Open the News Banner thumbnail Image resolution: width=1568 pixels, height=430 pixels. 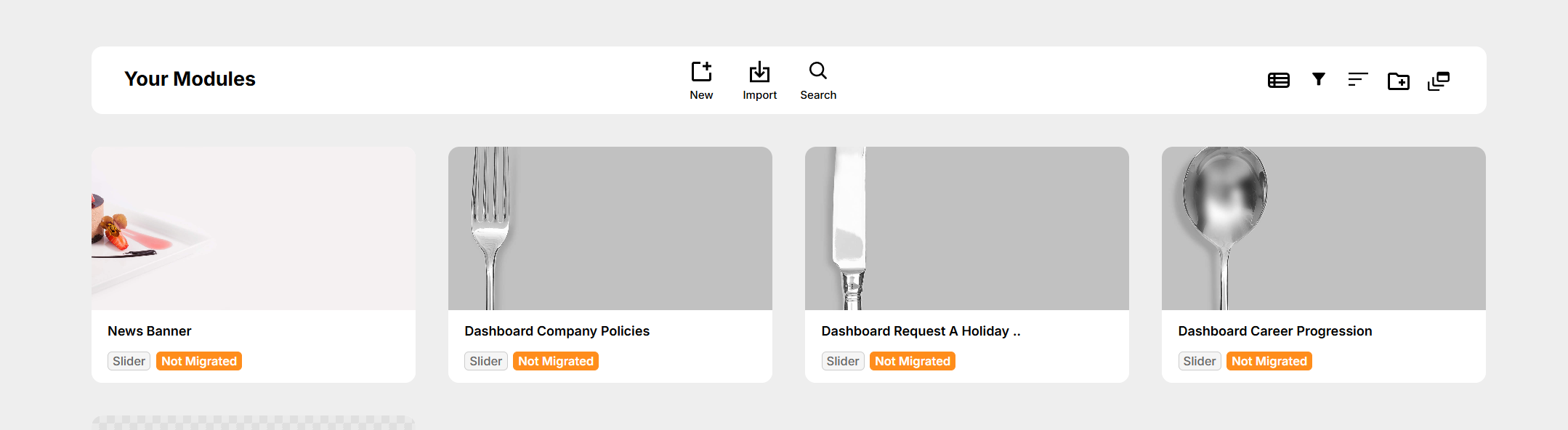pyautogui.click(x=254, y=228)
